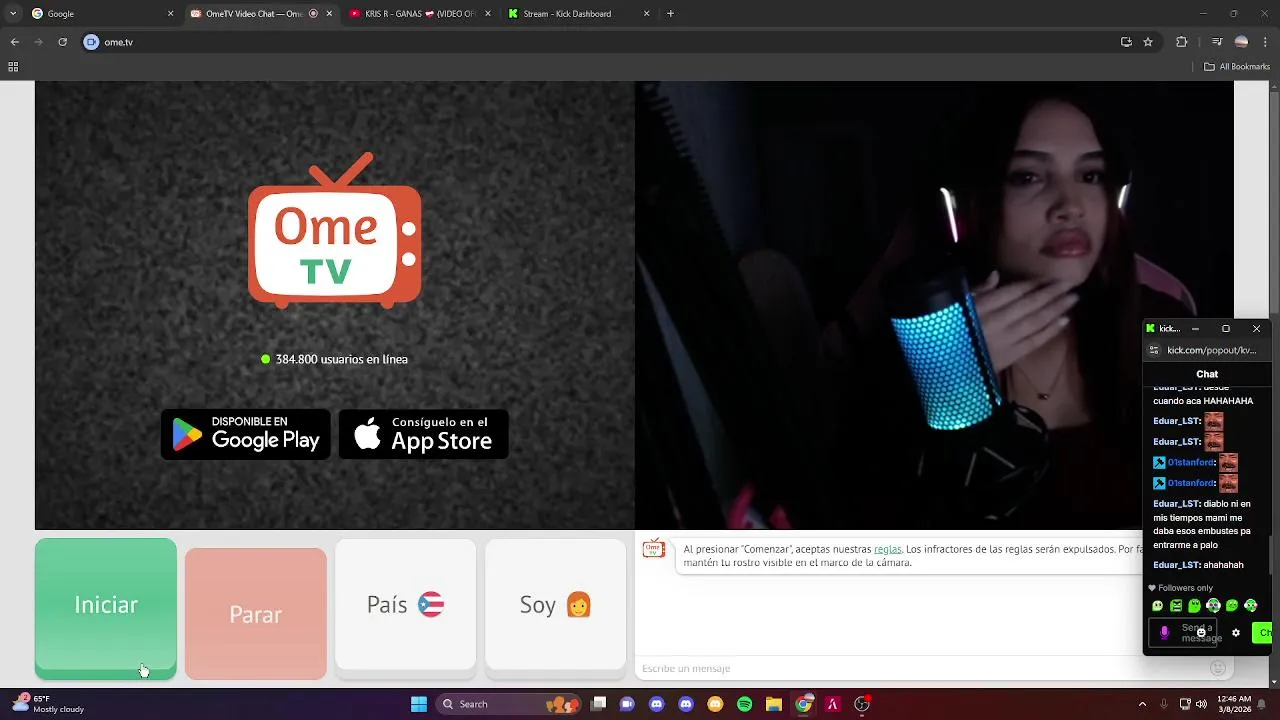View site information for ome.tv
The height and width of the screenshot is (720, 1280).
click(92, 42)
